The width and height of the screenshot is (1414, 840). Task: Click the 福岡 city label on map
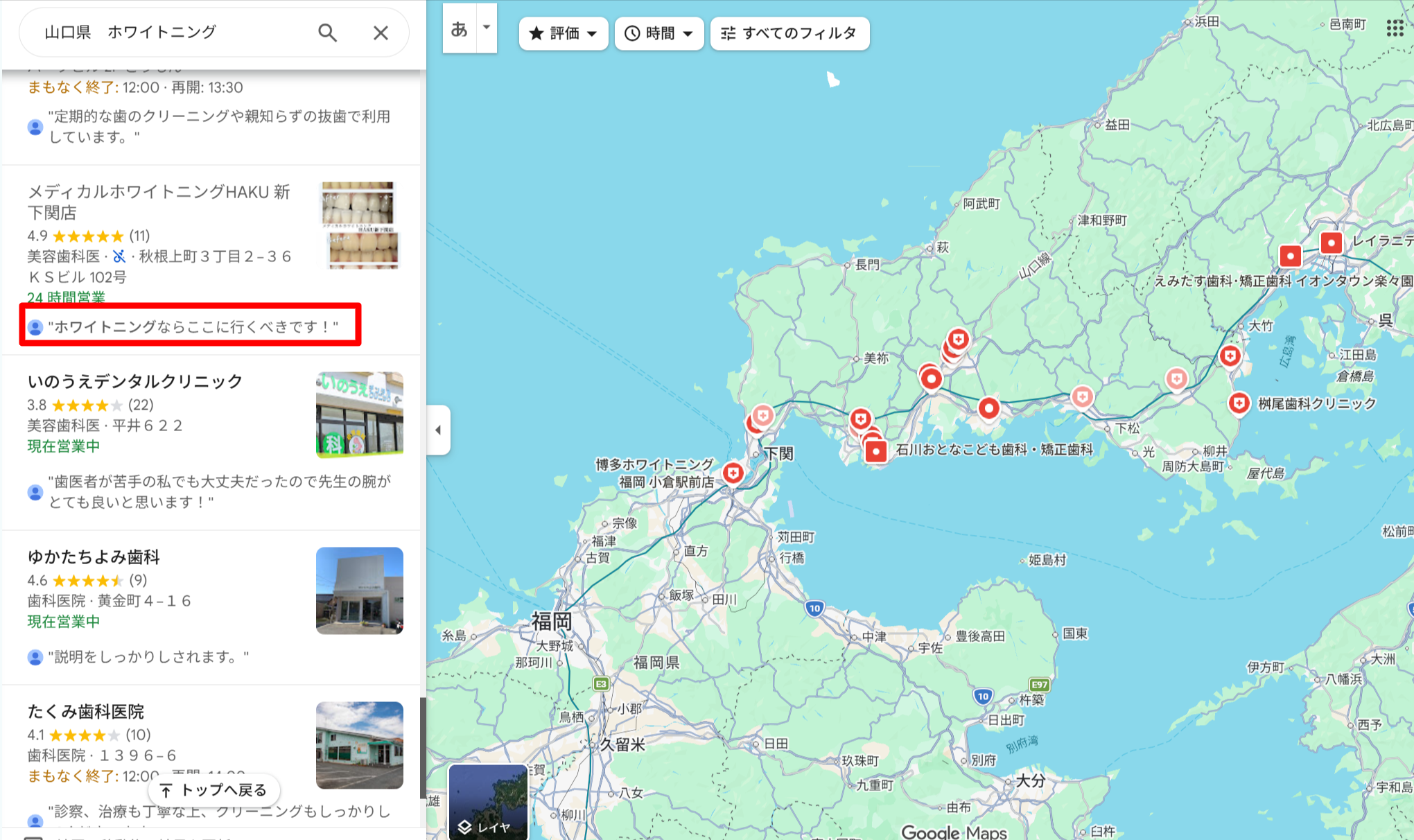click(552, 621)
